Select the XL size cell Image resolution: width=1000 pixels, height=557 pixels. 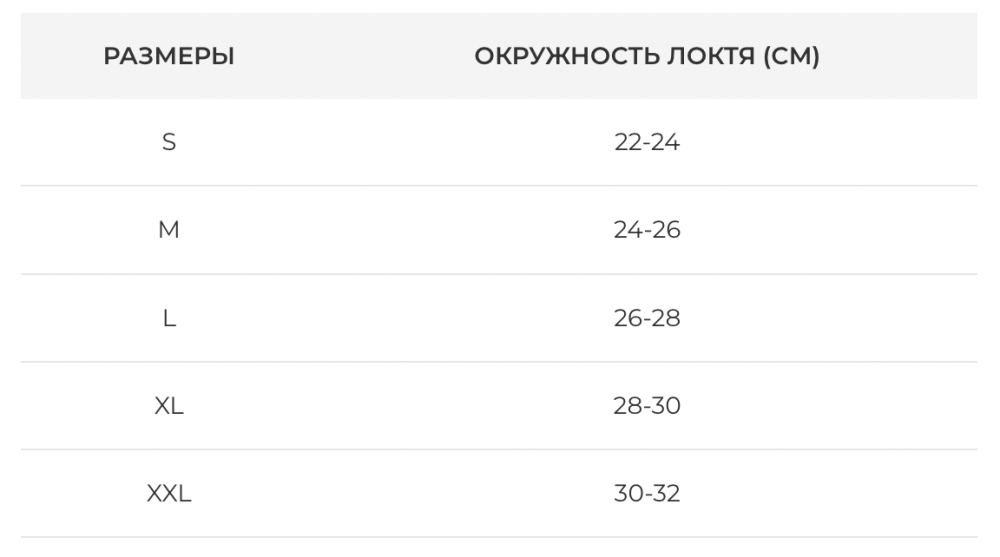point(169,407)
